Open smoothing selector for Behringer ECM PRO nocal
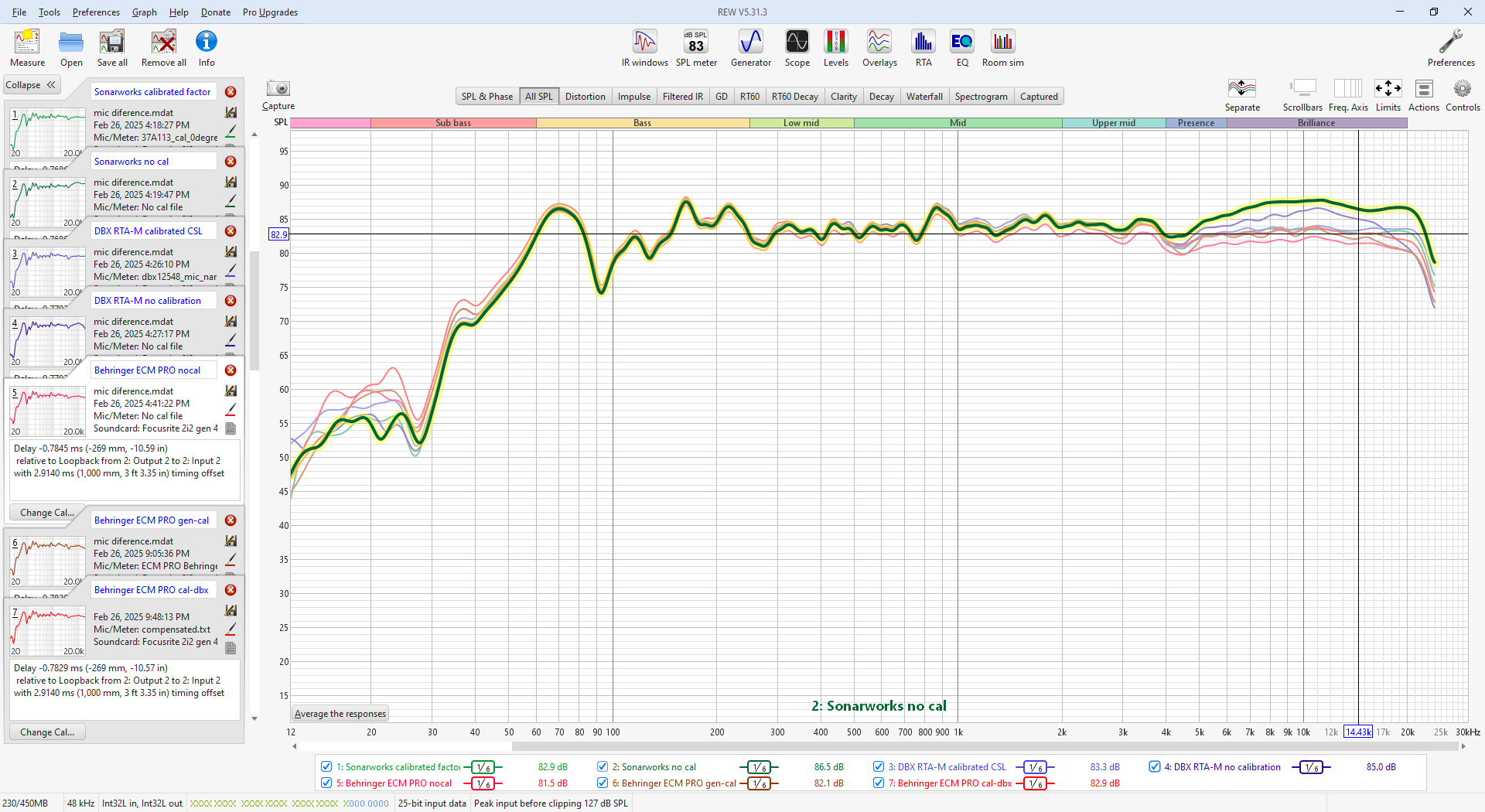 pyautogui.click(x=483, y=783)
